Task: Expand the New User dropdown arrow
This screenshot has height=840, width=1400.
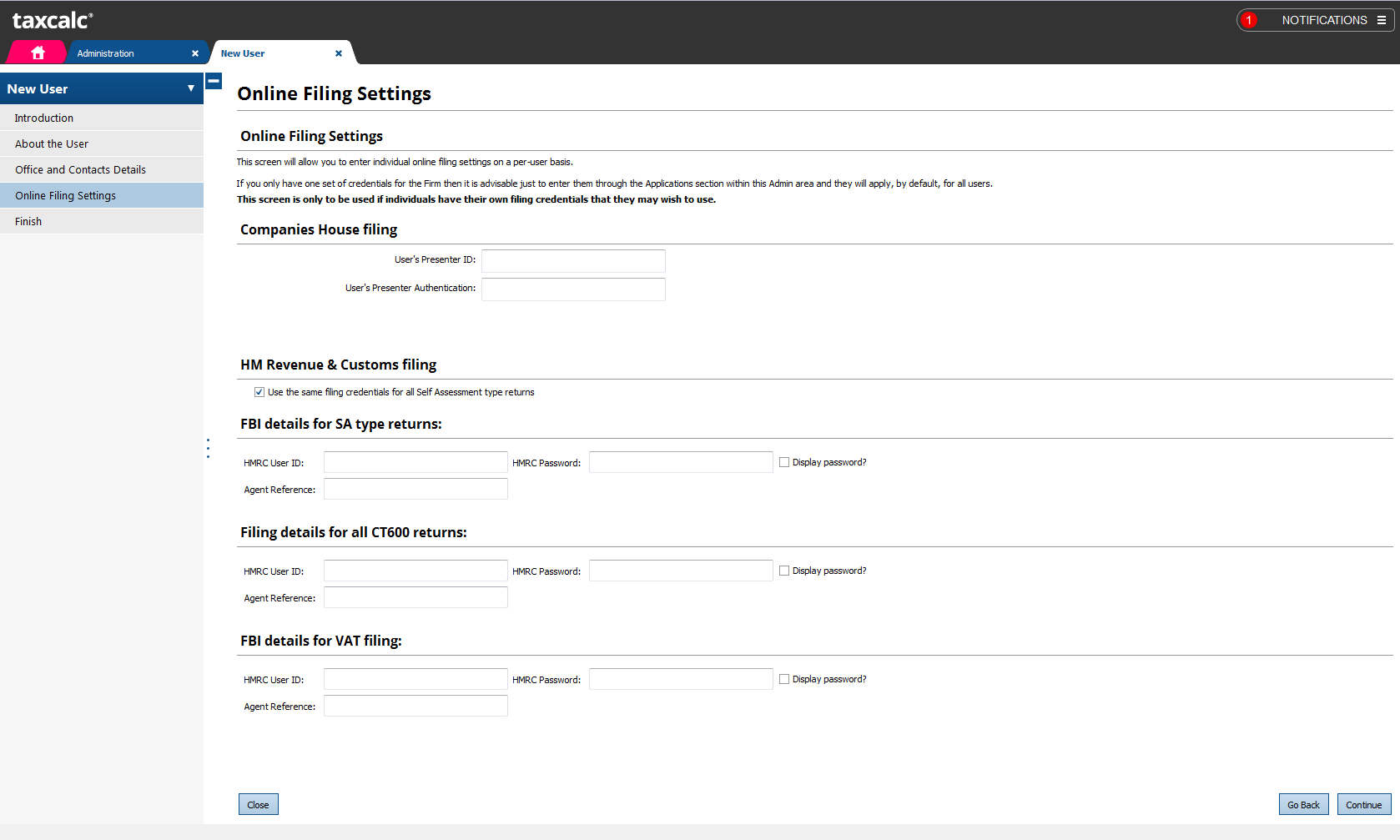Action: click(191, 88)
